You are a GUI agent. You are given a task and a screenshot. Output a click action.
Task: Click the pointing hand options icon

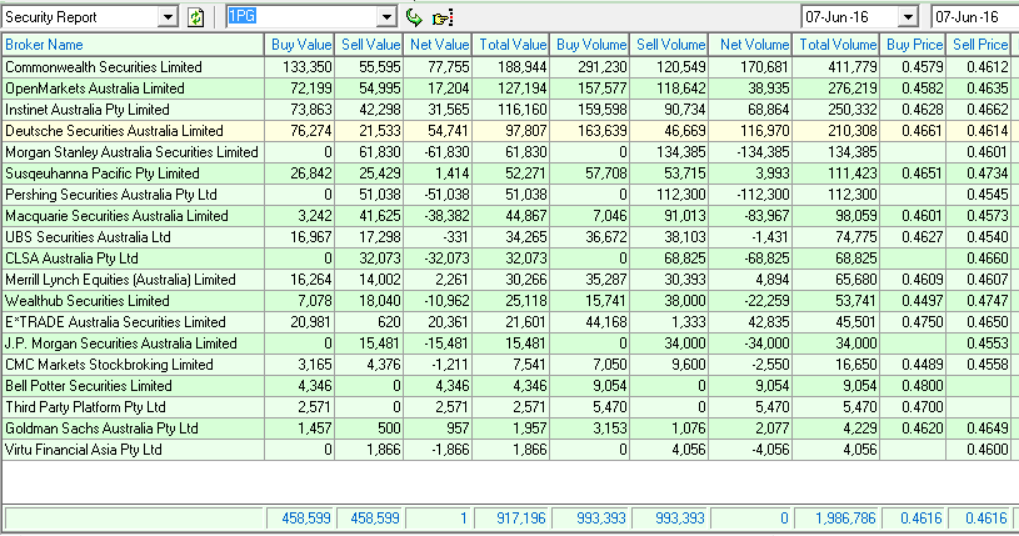click(x=442, y=18)
